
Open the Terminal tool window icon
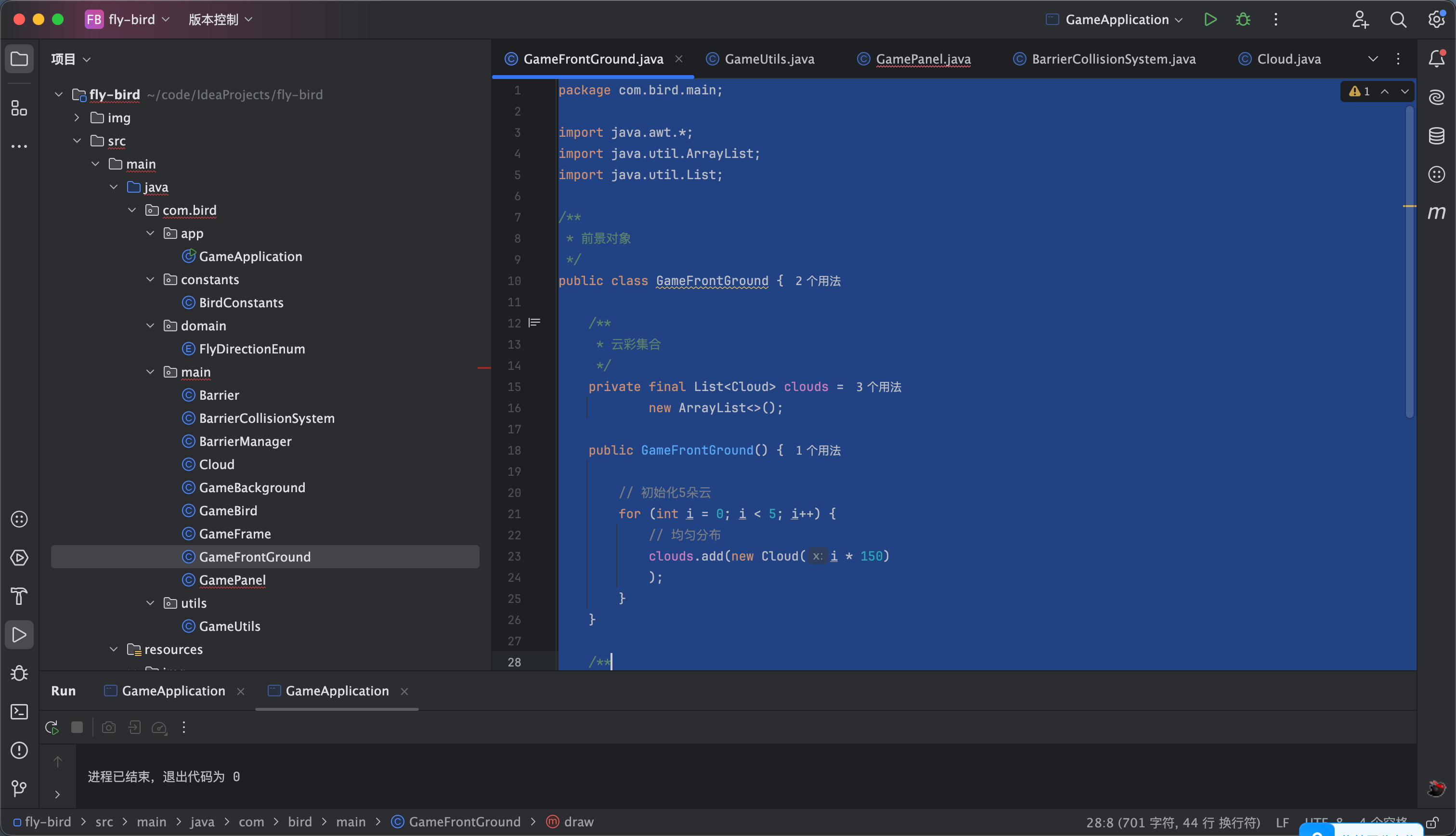pos(19,711)
